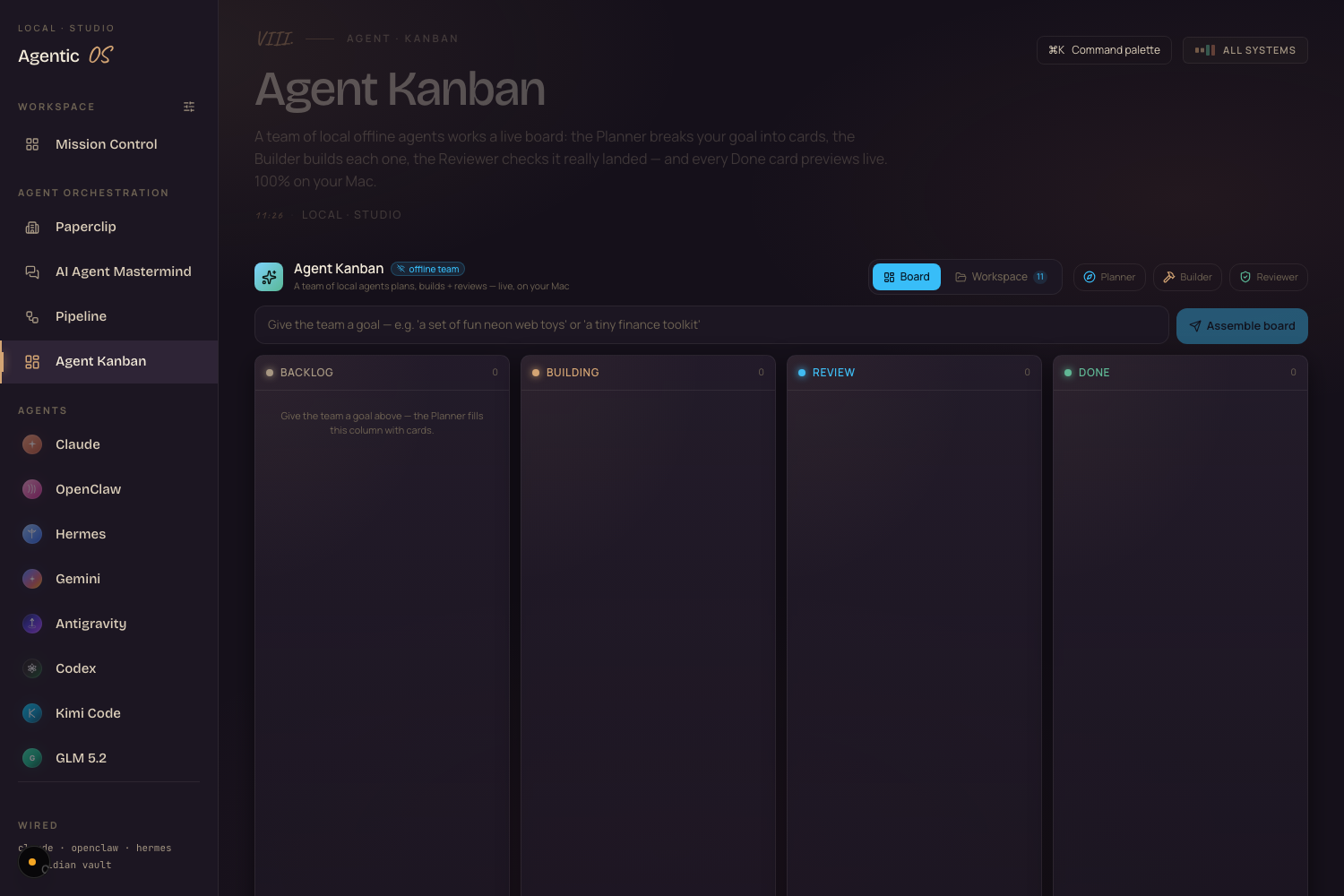The image size is (1344, 896).
Task: Select Agent Kanban in the sidebar
Action: 108,361
